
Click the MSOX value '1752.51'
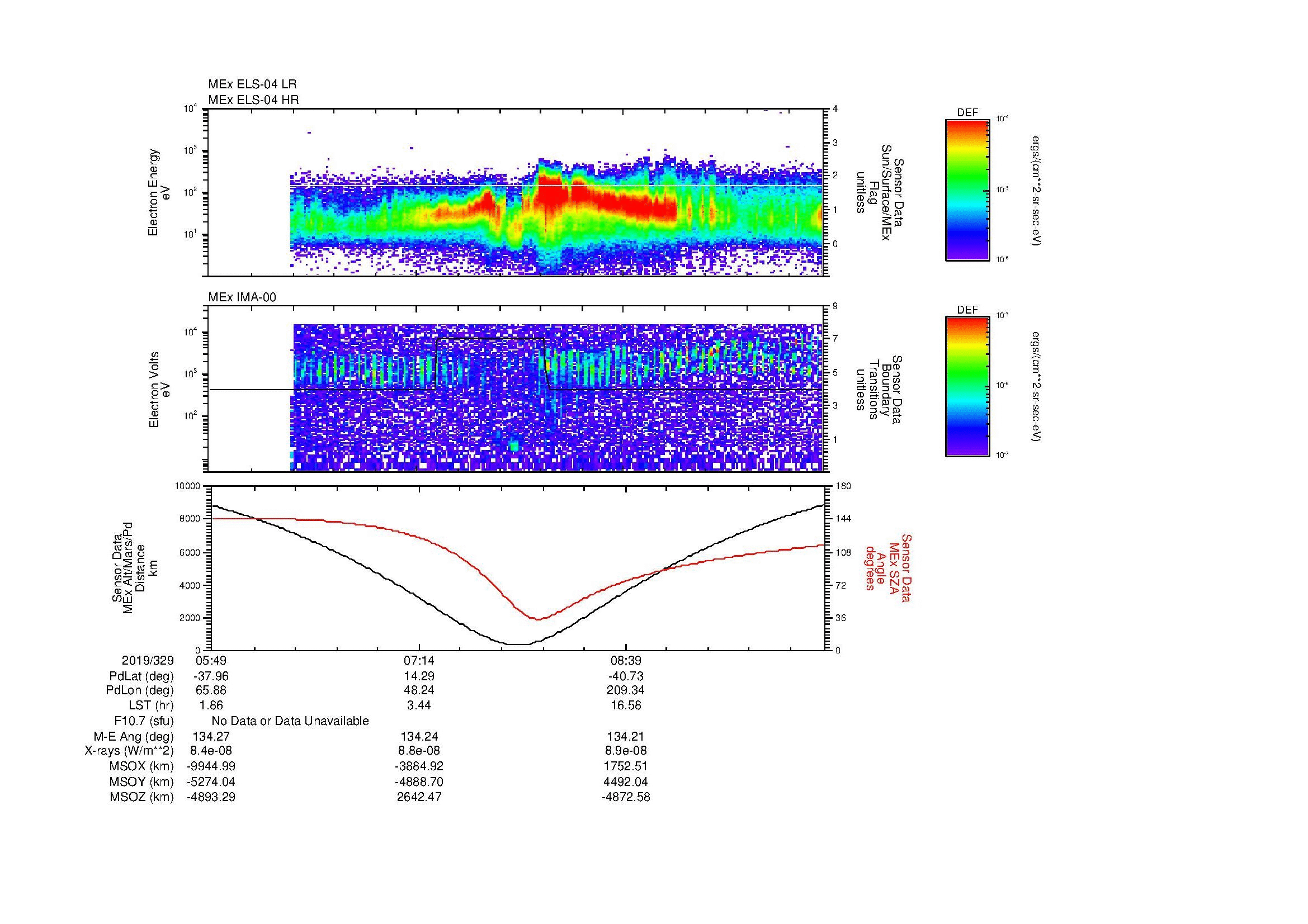pos(626,766)
